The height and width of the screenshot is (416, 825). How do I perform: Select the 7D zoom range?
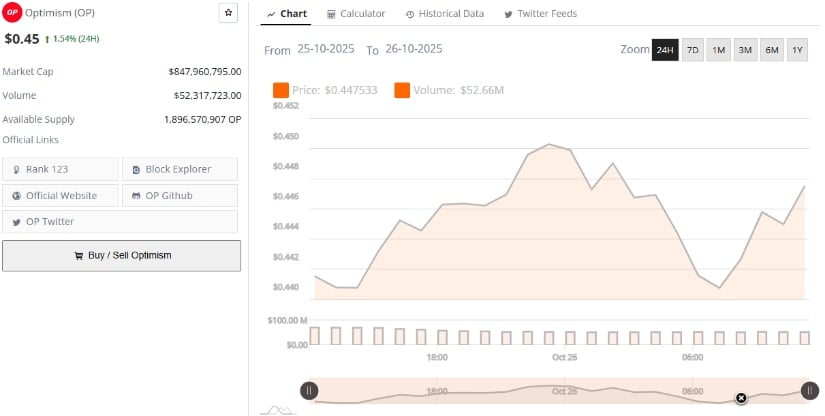point(693,50)
